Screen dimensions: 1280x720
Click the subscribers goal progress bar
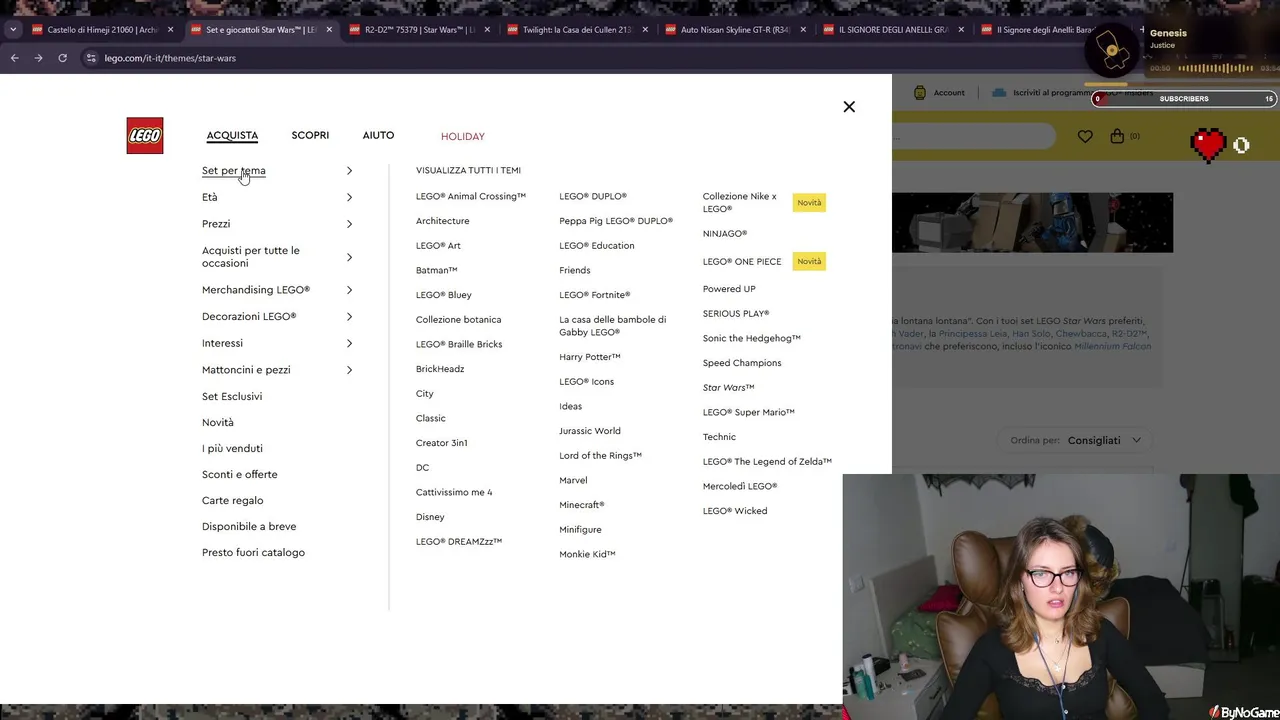pos(1183,99)
